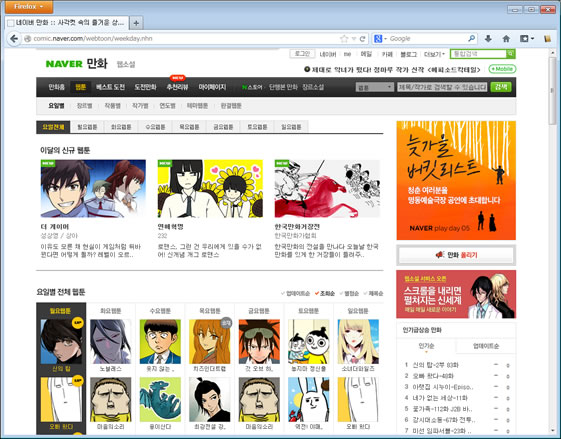Go to Firefox home page icon
561x439 pixels.
[x=506, y=39]
